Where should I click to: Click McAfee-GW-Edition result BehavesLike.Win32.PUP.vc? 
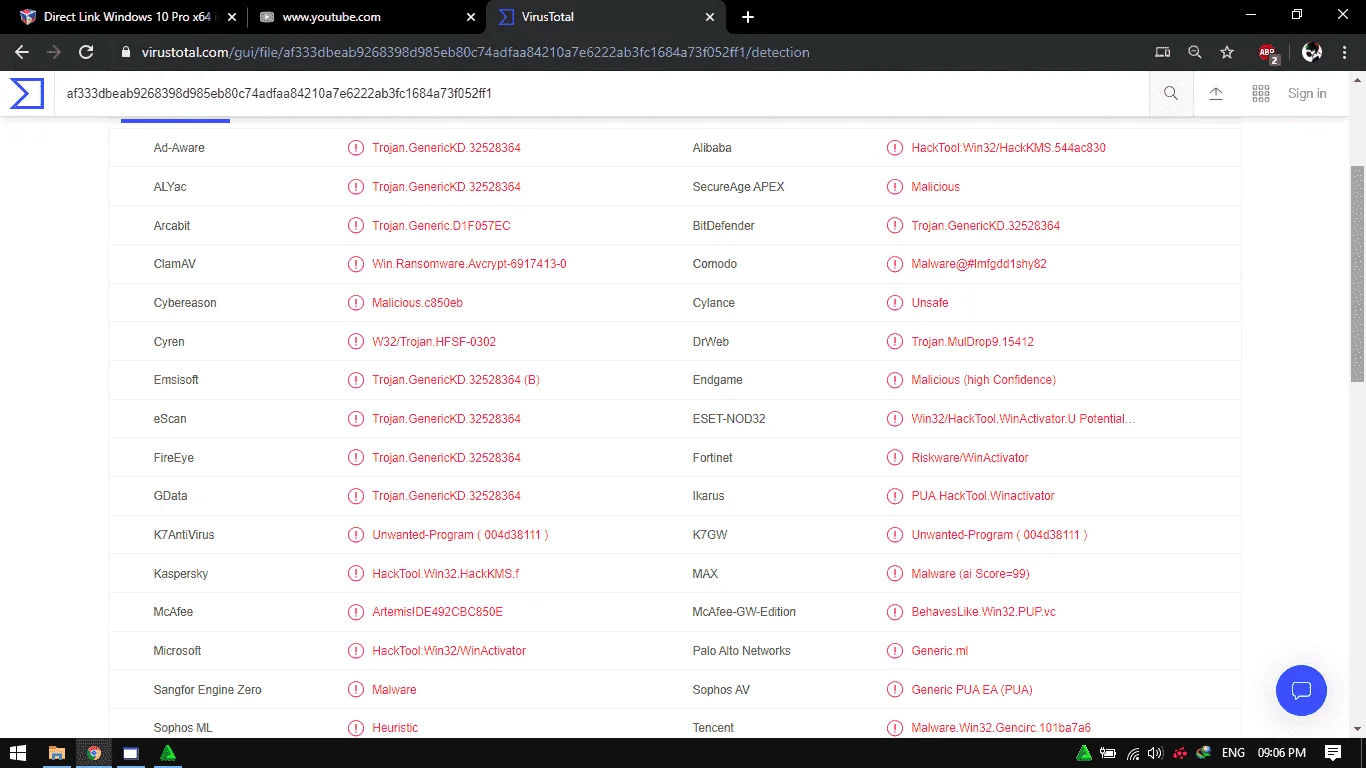984,612
